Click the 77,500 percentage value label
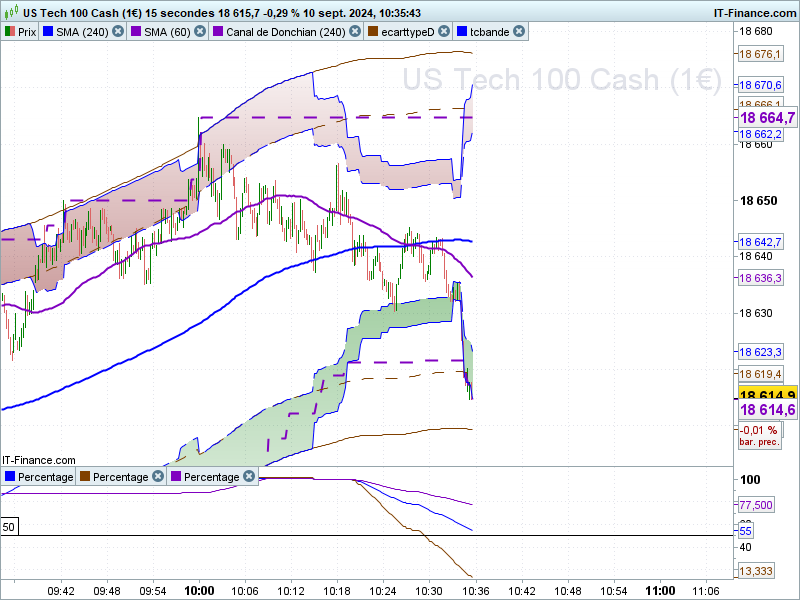 (x=756, y=505)
